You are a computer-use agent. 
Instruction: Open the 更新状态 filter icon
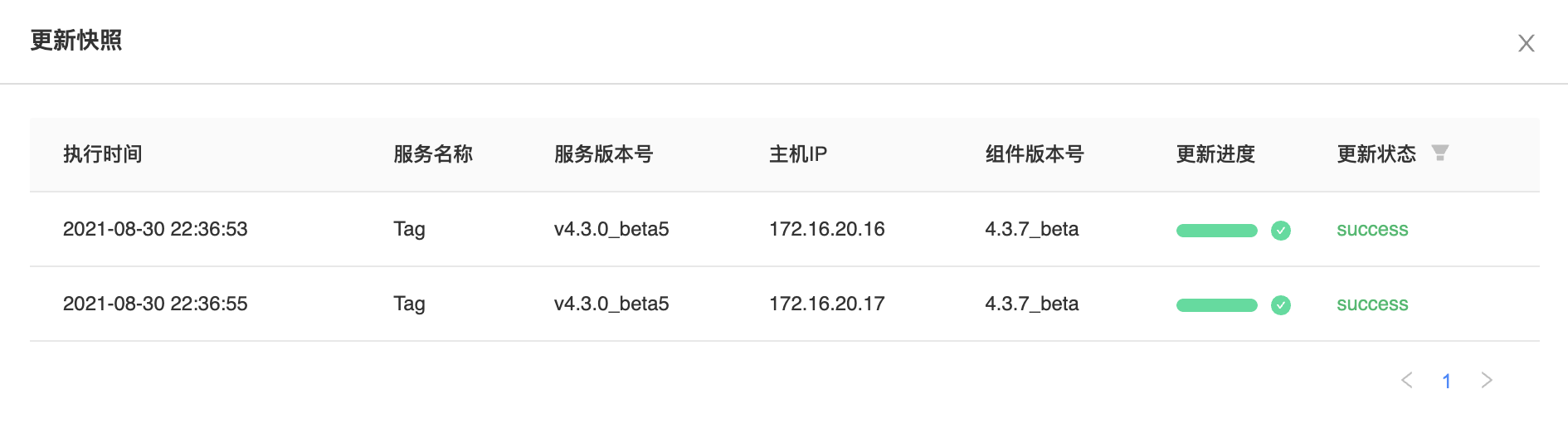1440,153
